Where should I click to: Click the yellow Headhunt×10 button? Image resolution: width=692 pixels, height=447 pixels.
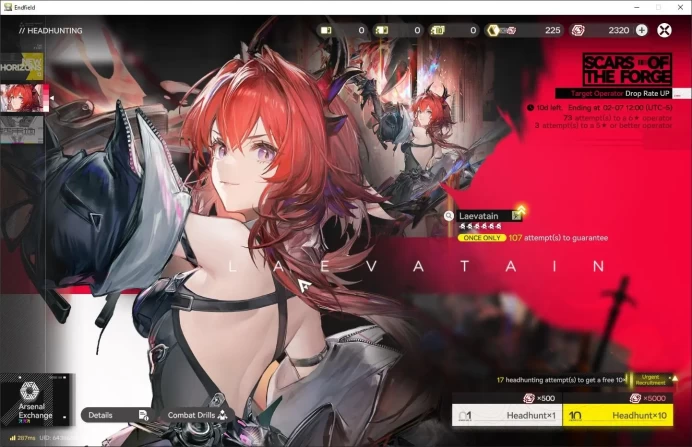click(618, 415)
